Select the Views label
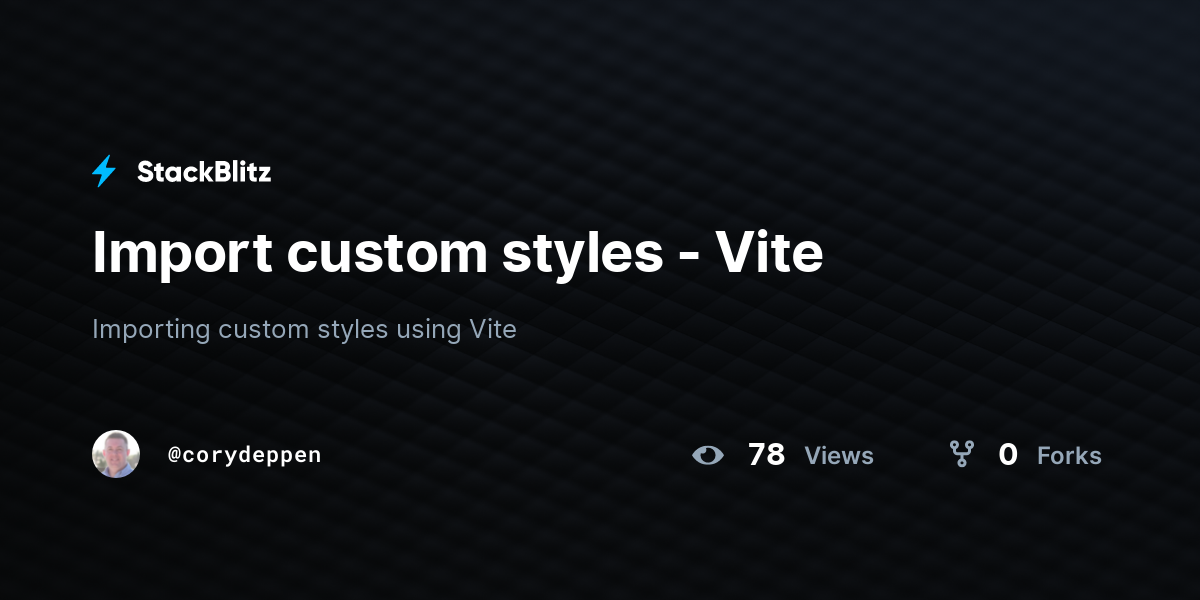1200x600 pixels. (x=839, y=456)
